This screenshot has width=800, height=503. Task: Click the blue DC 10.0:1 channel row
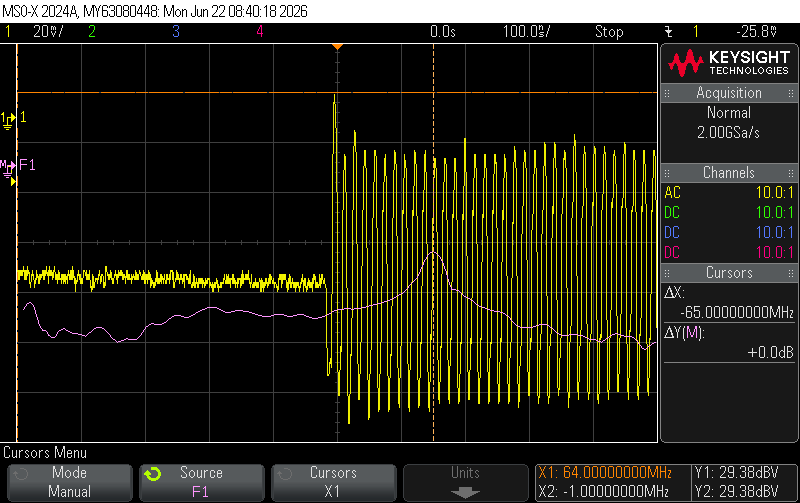729,233
